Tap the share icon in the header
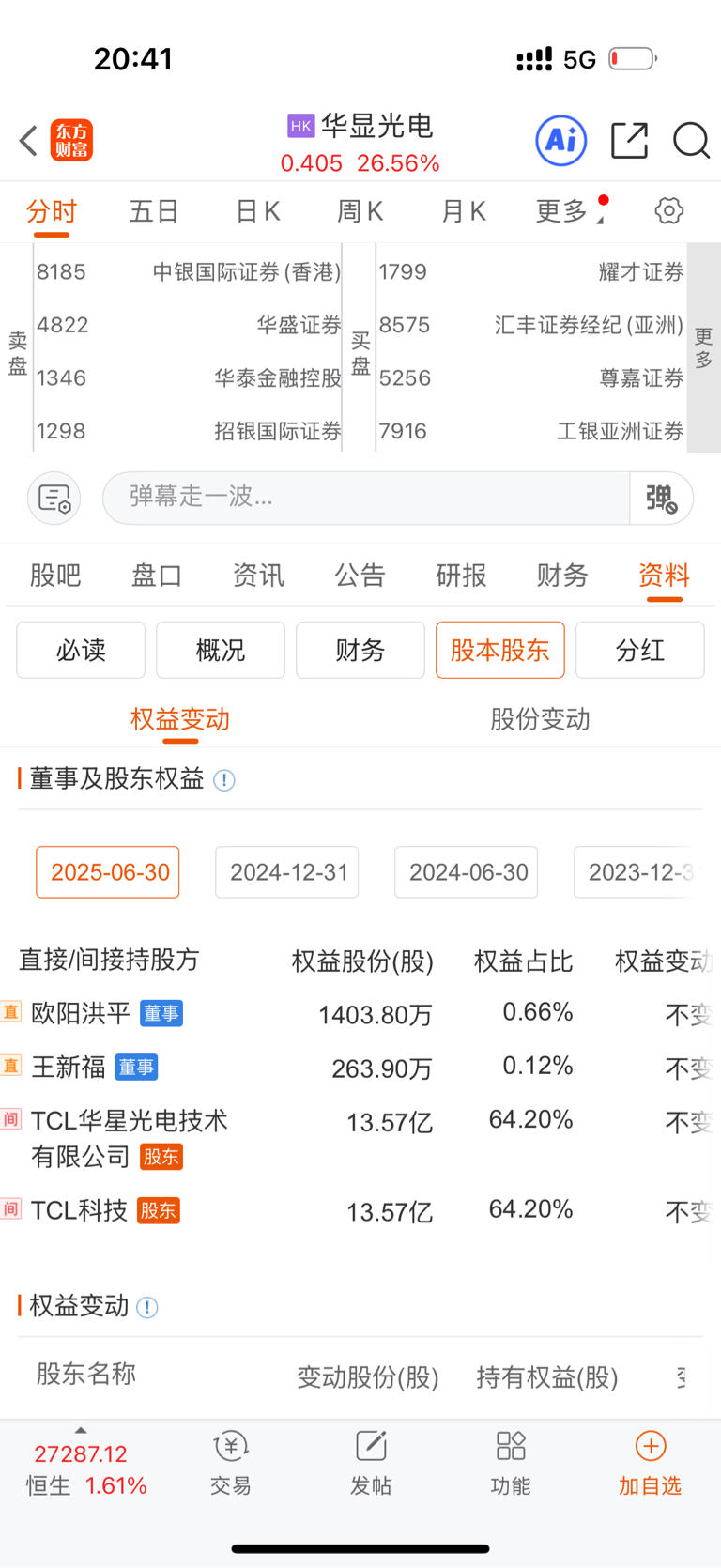This screenshot has width=721, height=1568. (629, 141)
